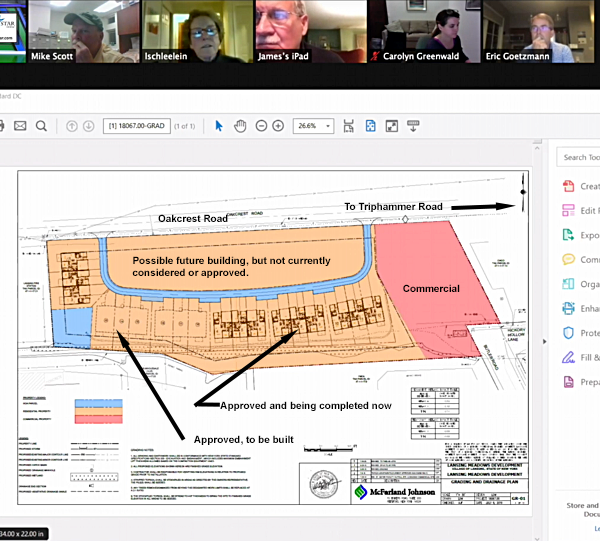Click the print icon in toolbar

pos(2,126)
